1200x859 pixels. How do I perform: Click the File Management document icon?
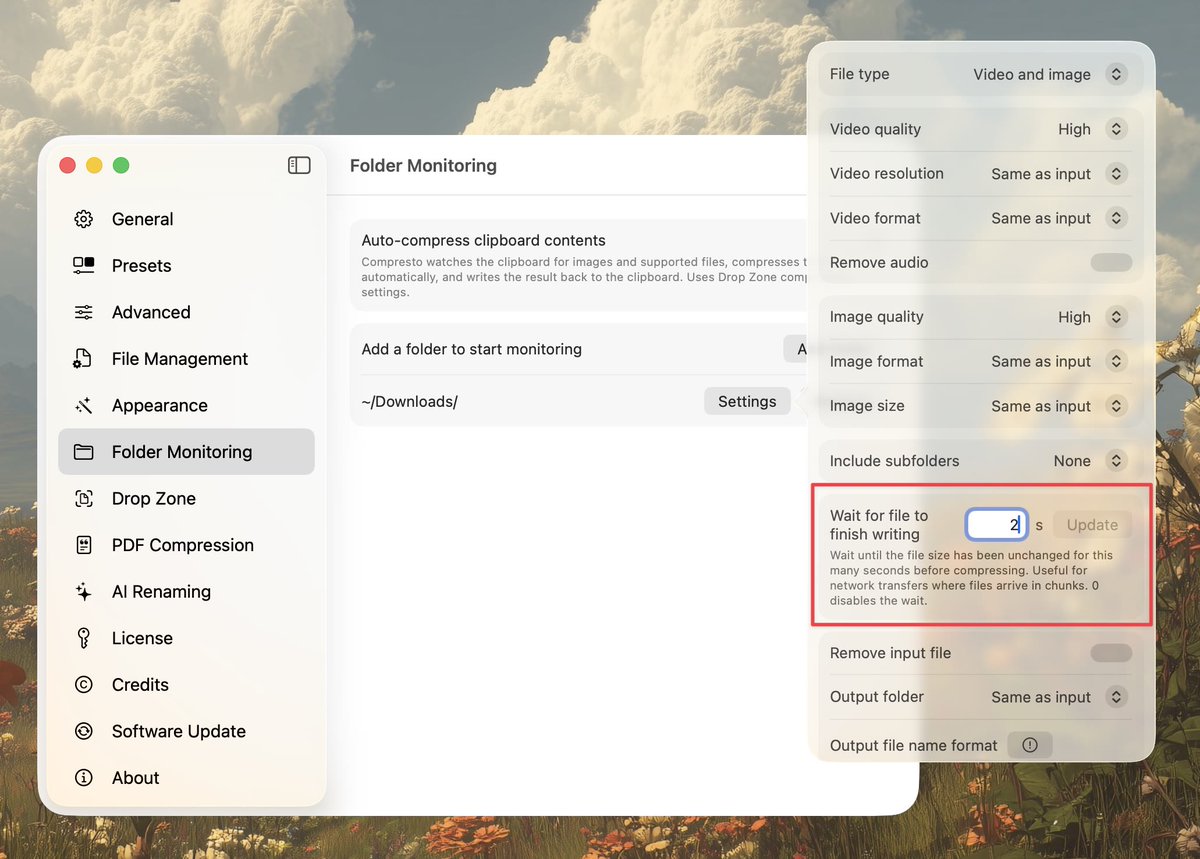(x=84, y=359)
